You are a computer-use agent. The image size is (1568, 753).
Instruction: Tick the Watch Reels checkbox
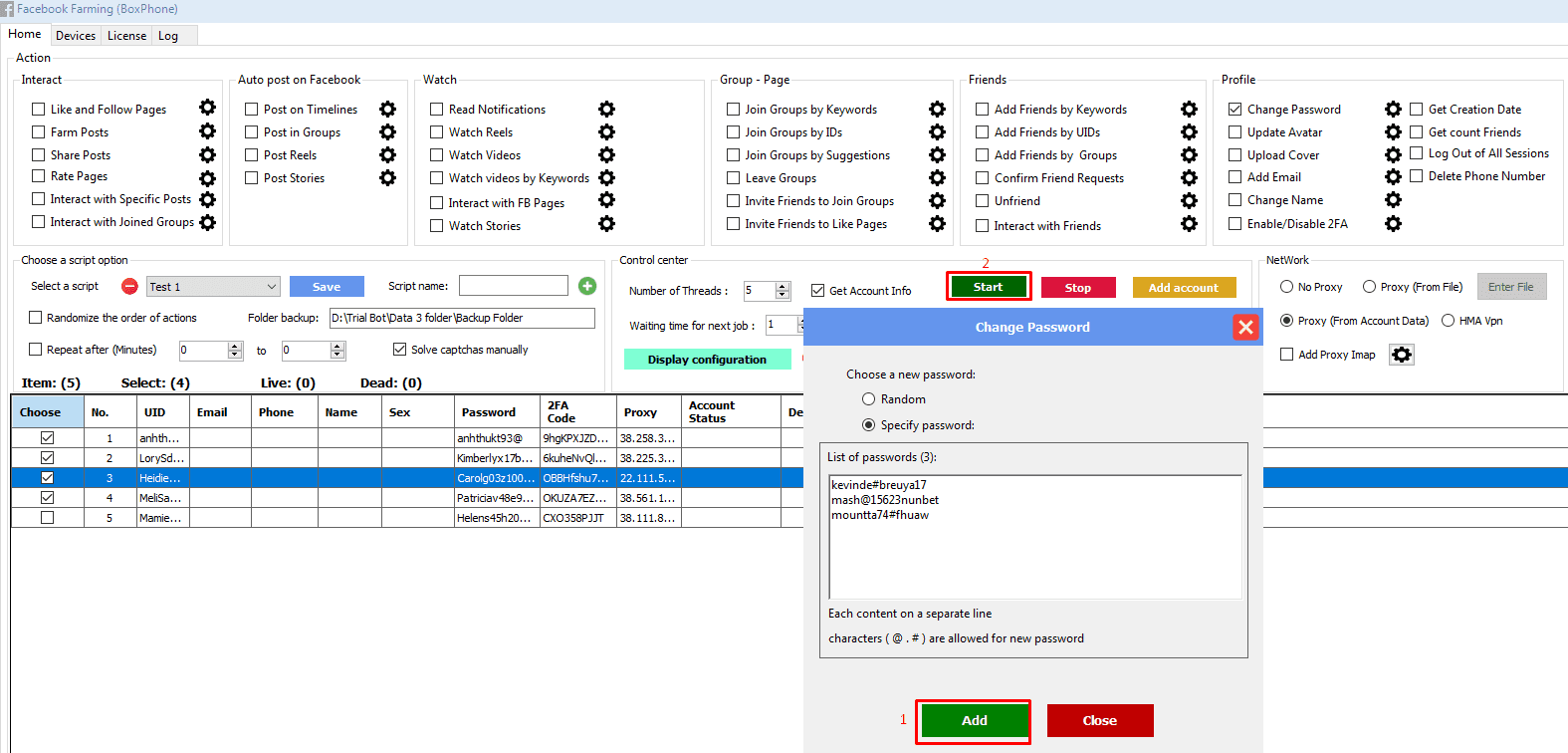[436, 132]
